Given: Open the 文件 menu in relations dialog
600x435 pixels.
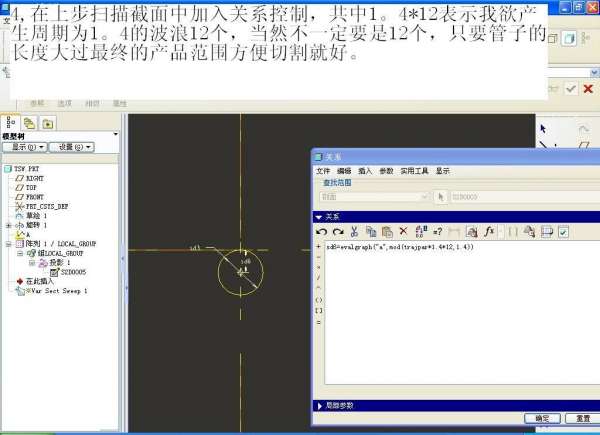Looking at the screenshot, I should pos(323,171).
